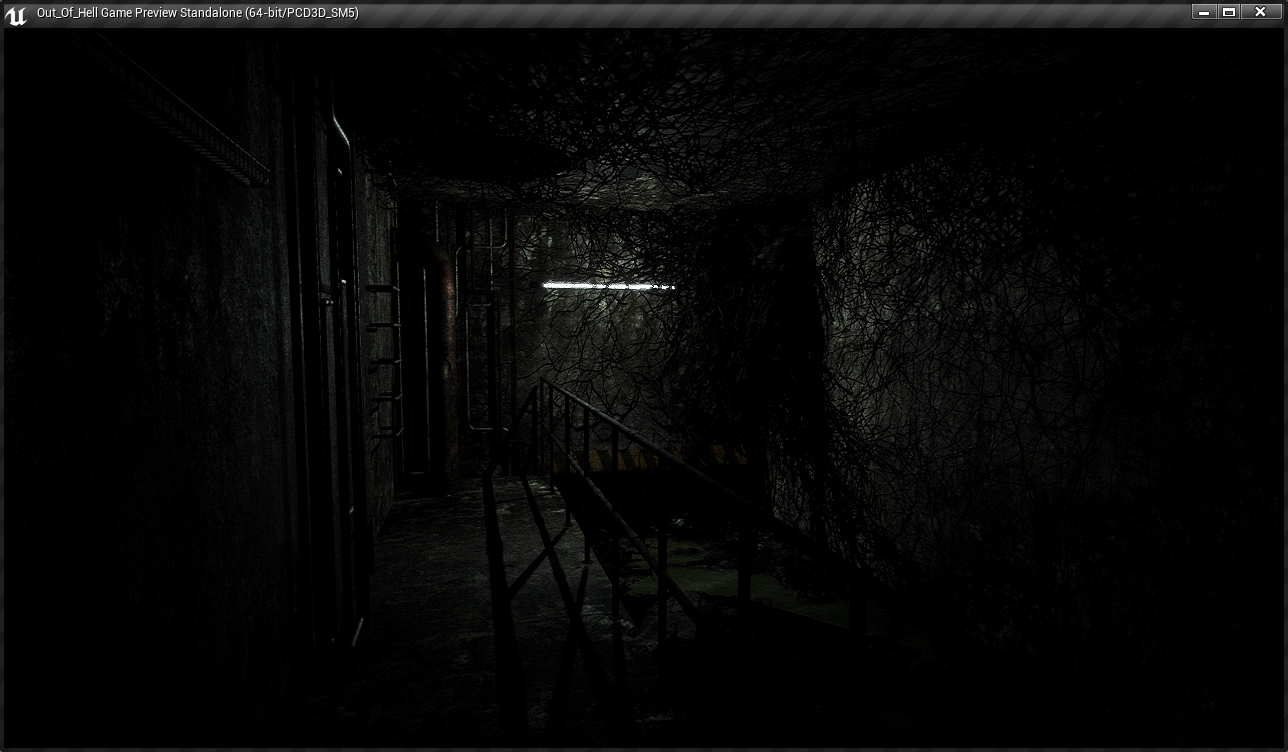Click the glowing fluorescent light tube

pyautogui.click(x=607, y=286)
